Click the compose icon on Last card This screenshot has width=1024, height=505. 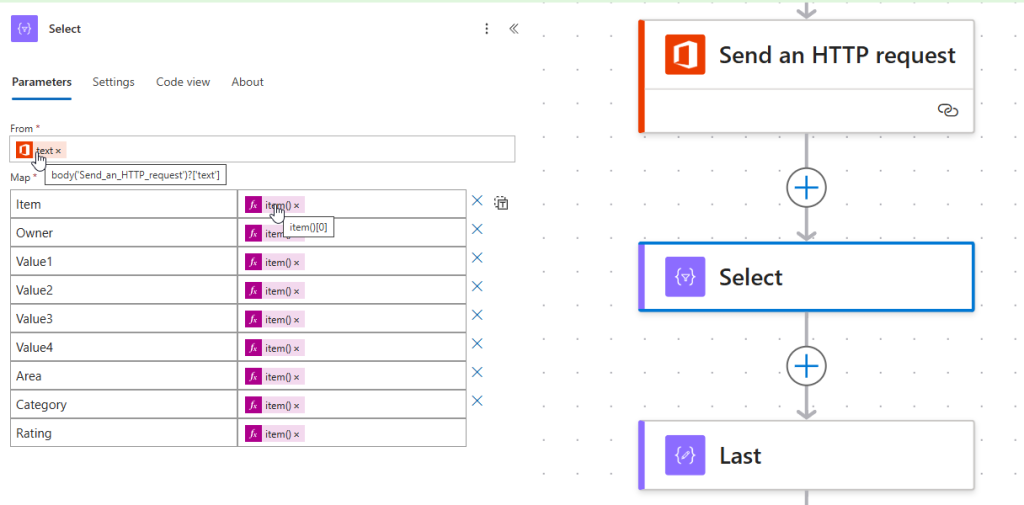[685, 455]
